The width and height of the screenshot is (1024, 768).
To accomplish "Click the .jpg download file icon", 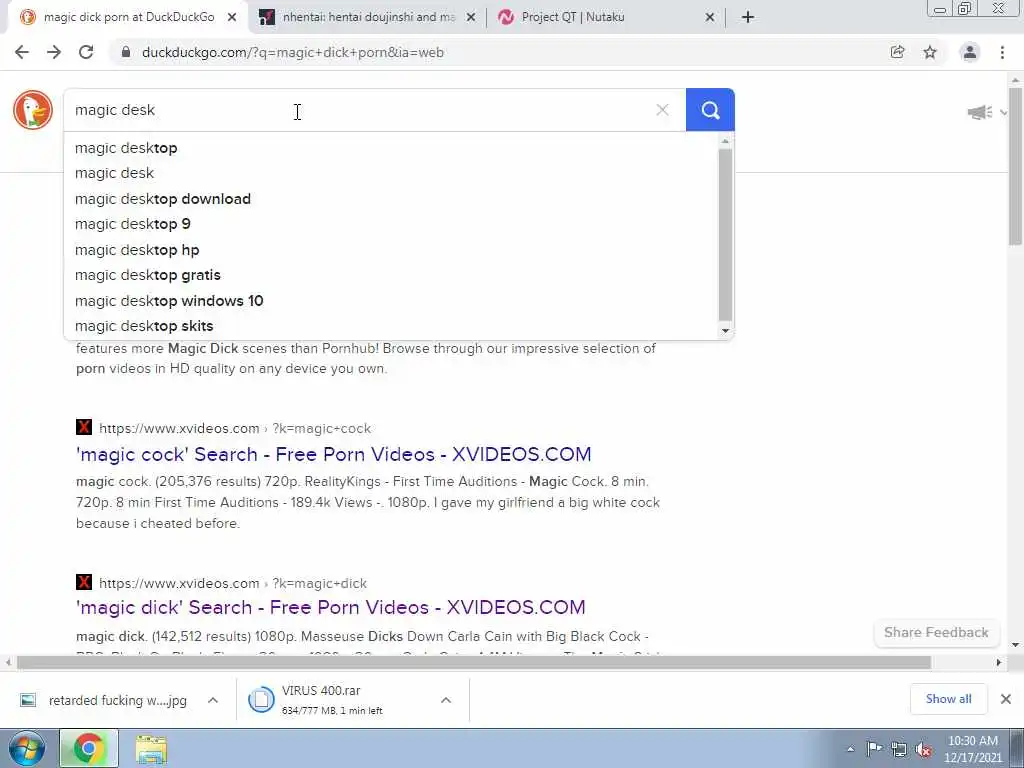I will tap(27, 700).
